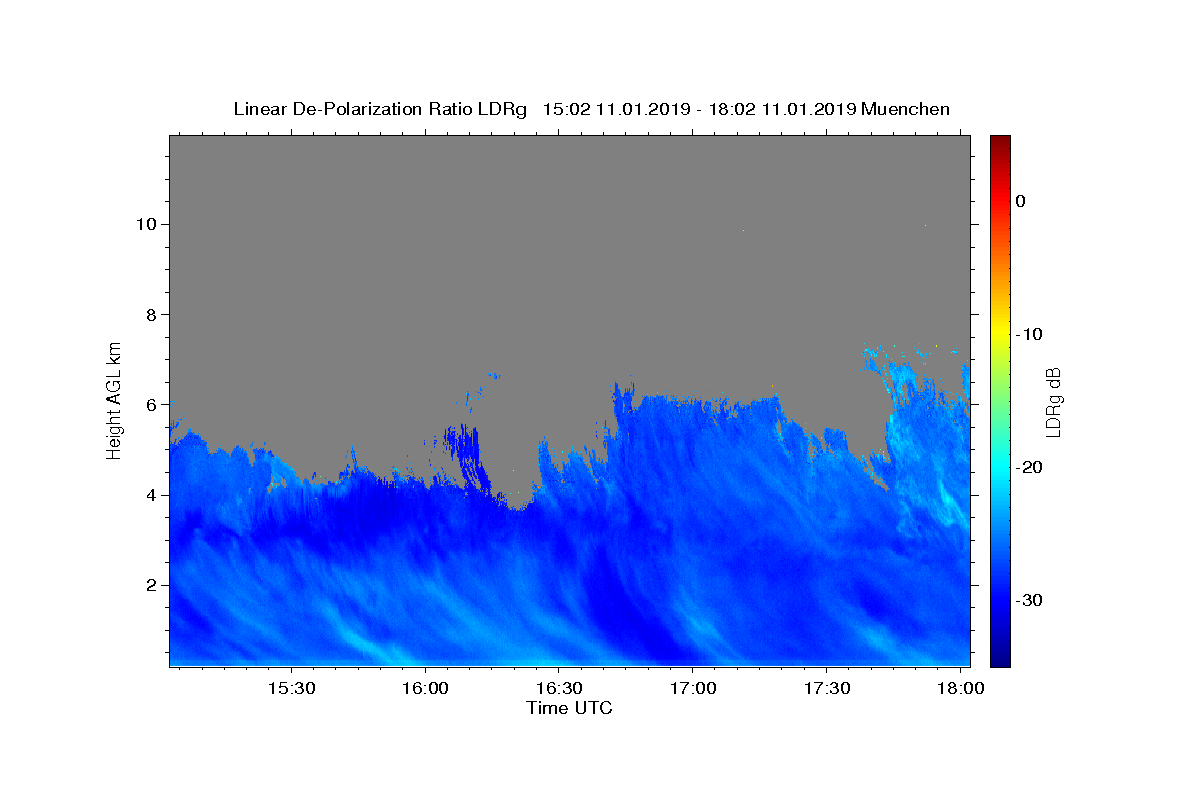Click the colorbar tick label -10
1200x800 pixels.
click(1030, 334)
